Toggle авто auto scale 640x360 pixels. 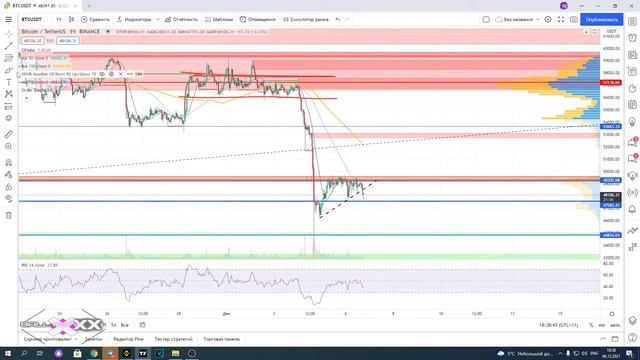pyautogui.click(x=615, y=325)
